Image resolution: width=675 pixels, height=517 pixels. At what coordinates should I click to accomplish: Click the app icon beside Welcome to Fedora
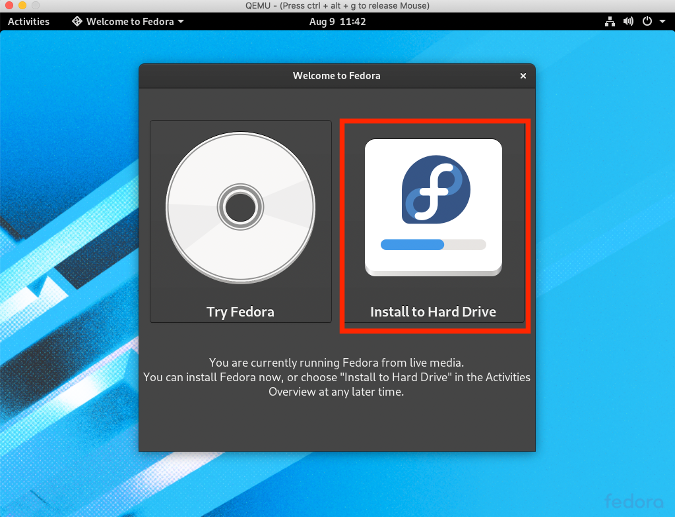click(78, 21)
